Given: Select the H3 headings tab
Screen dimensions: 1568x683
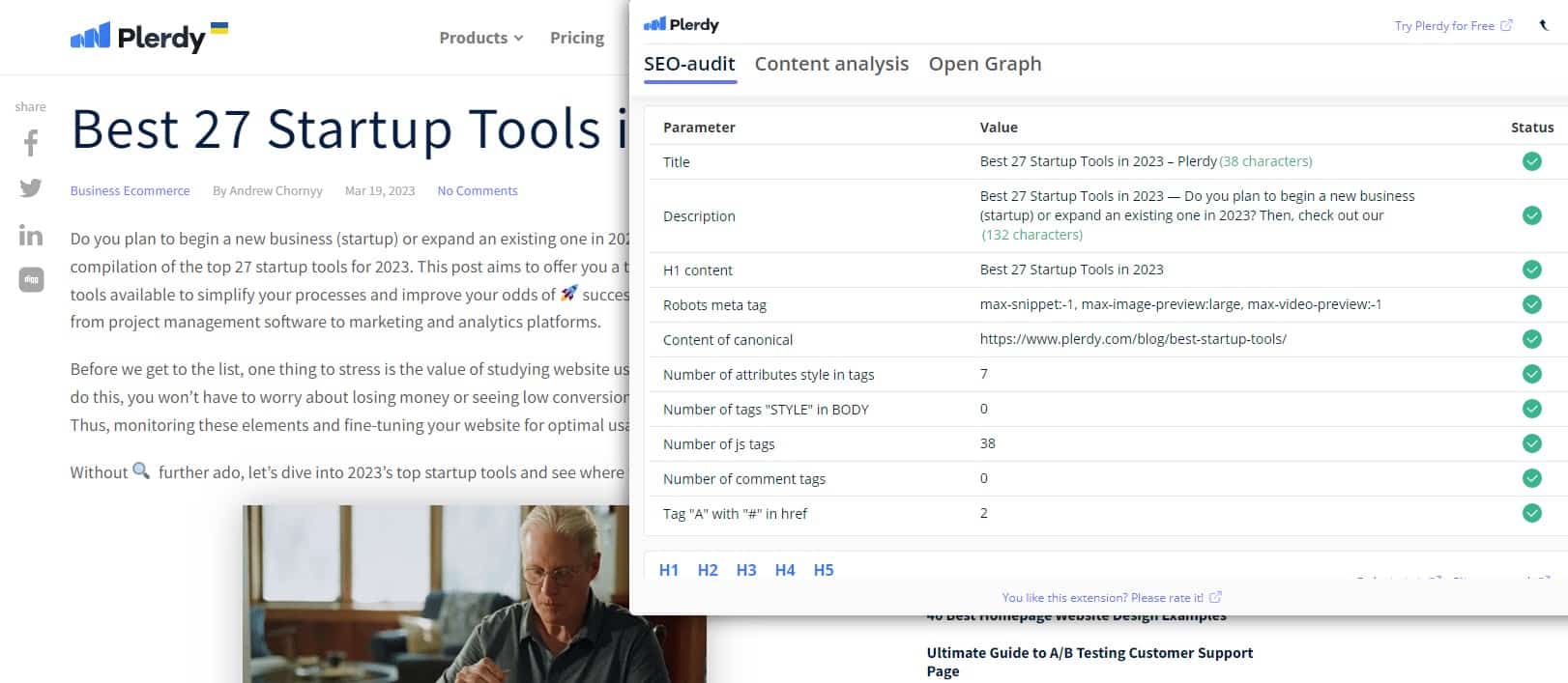Looking at the screenshot, I should pos(746,570).
